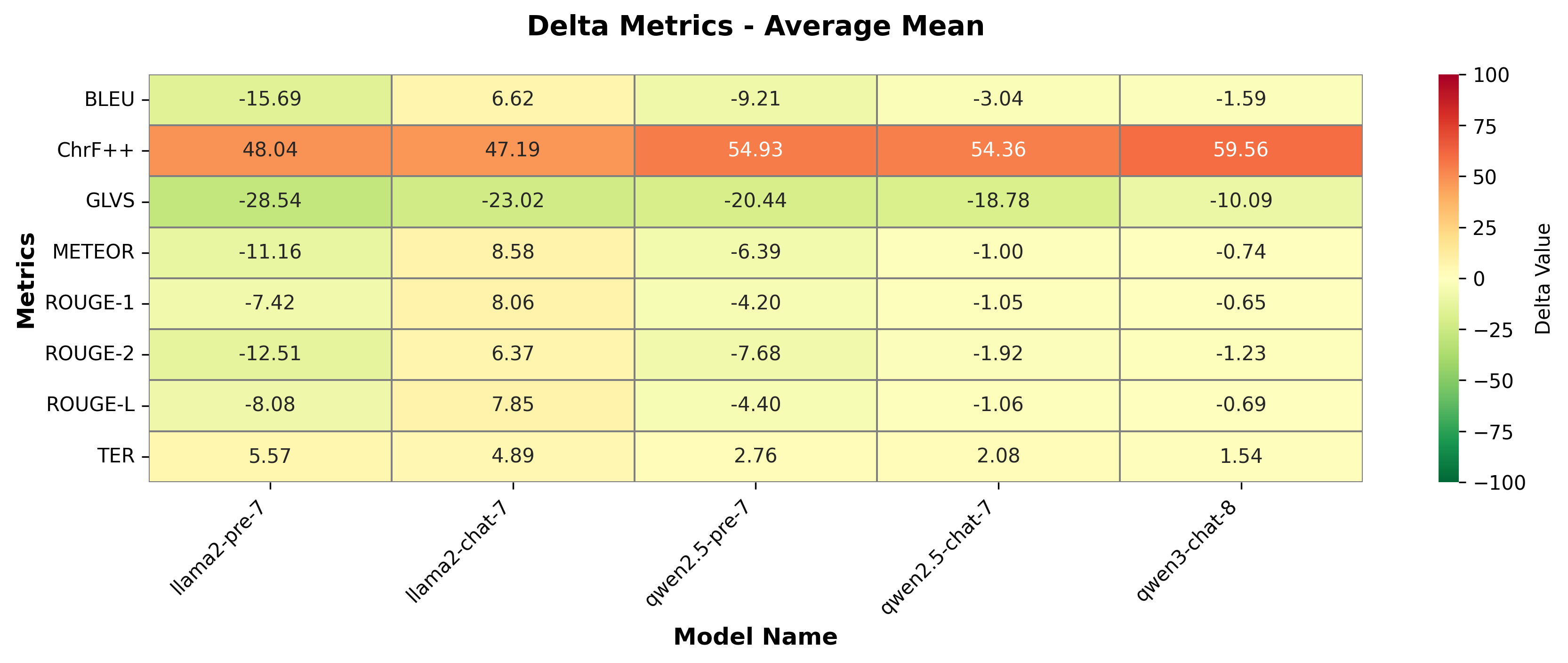Click the GLVS cell showing -28.54

pos(270,201)
